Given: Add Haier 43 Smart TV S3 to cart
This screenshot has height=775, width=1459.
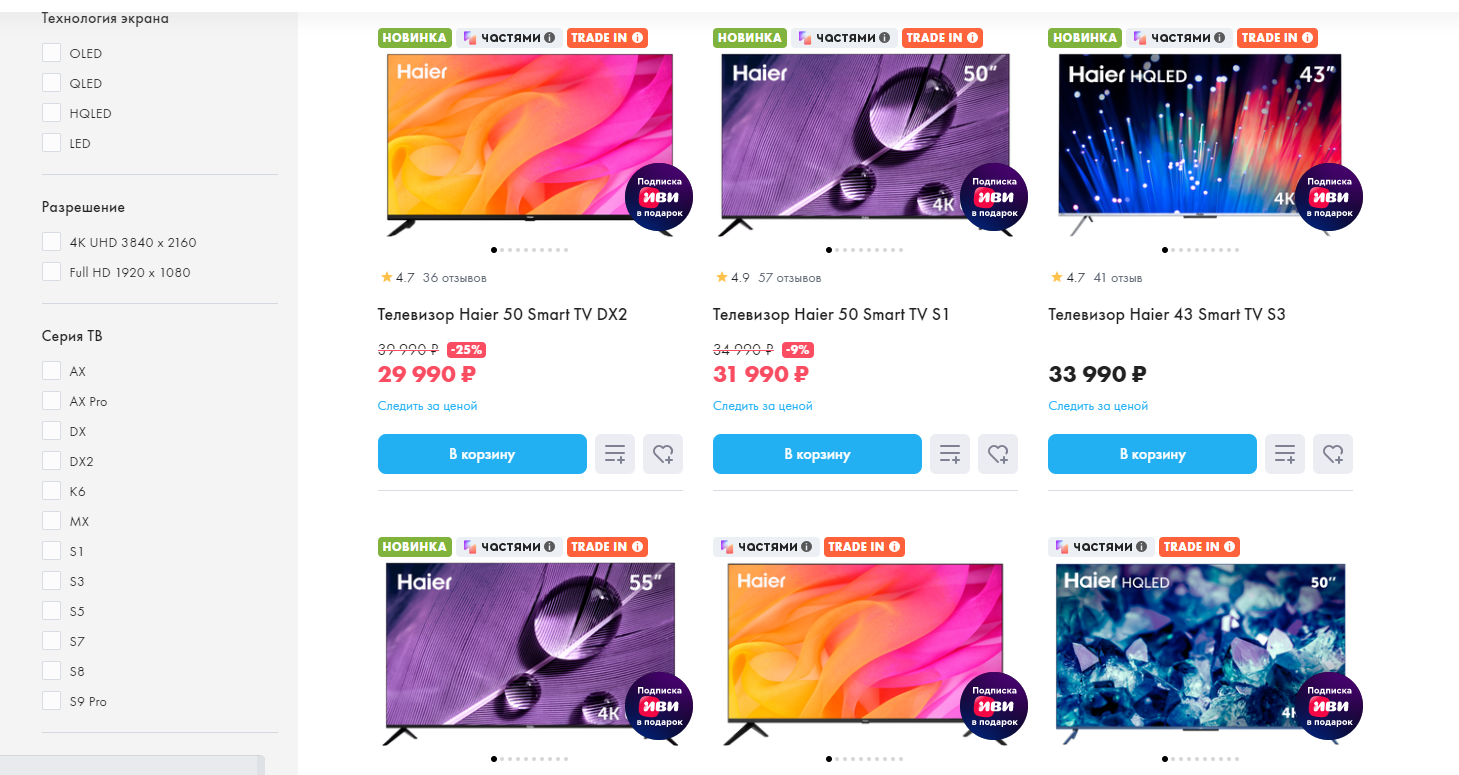Looking at the screenshot, I should (x=1152, y=454).
